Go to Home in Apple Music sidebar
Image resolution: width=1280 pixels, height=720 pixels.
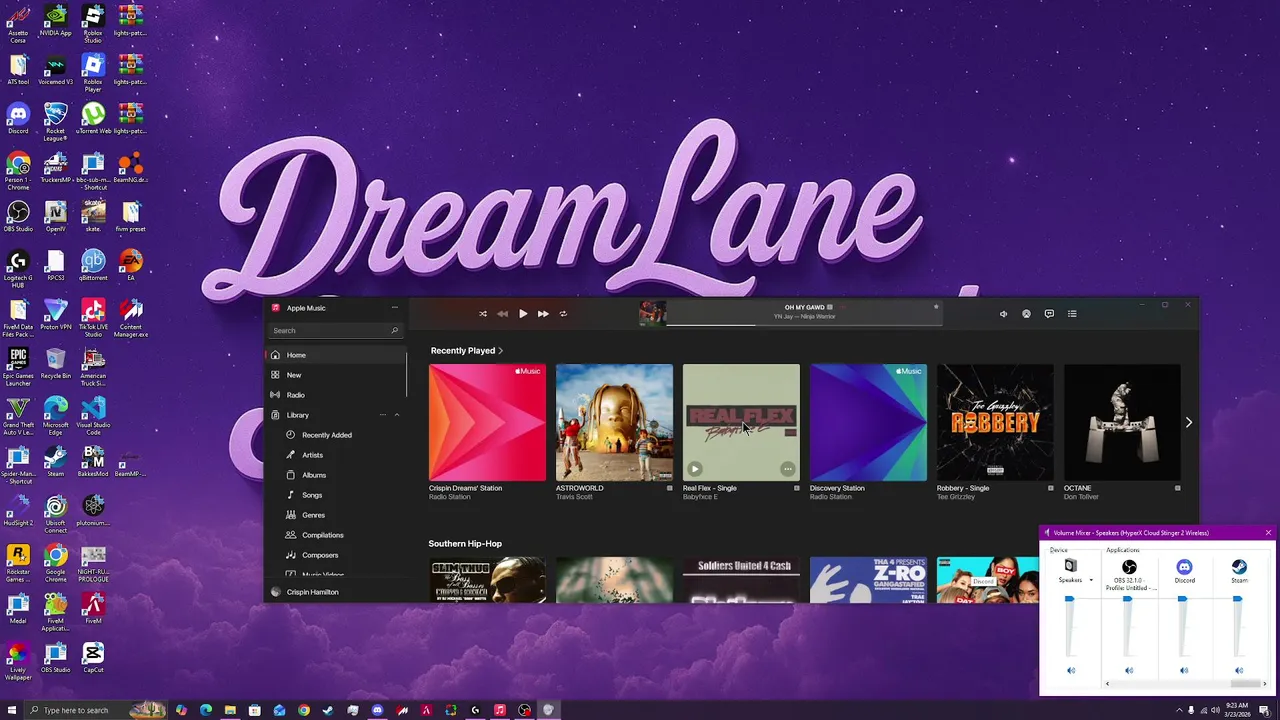336,355
